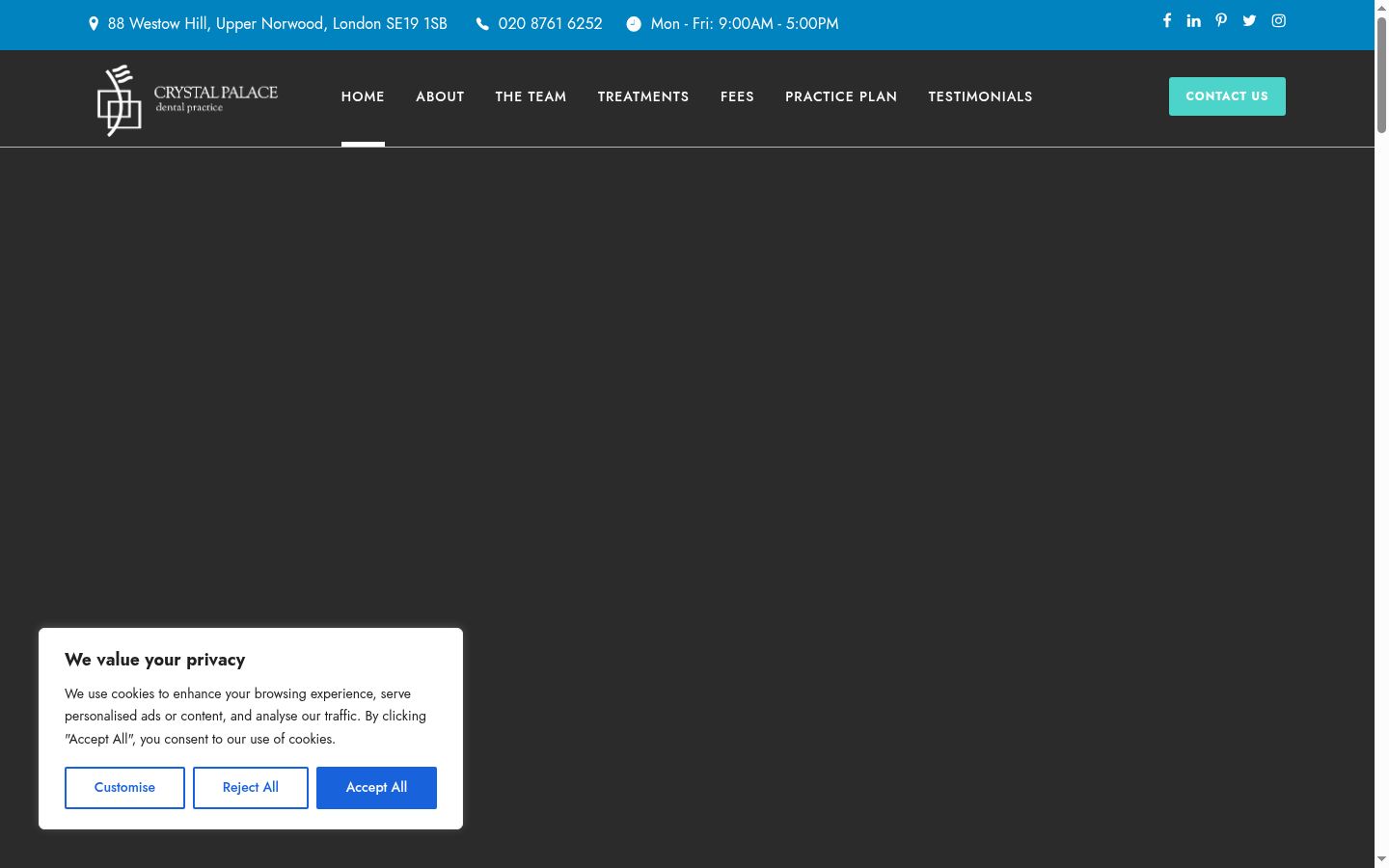This screenshot has height=868, width=1389.
Task: Click the Crystal Palace dental practice logo
Action: coord(187,100)
